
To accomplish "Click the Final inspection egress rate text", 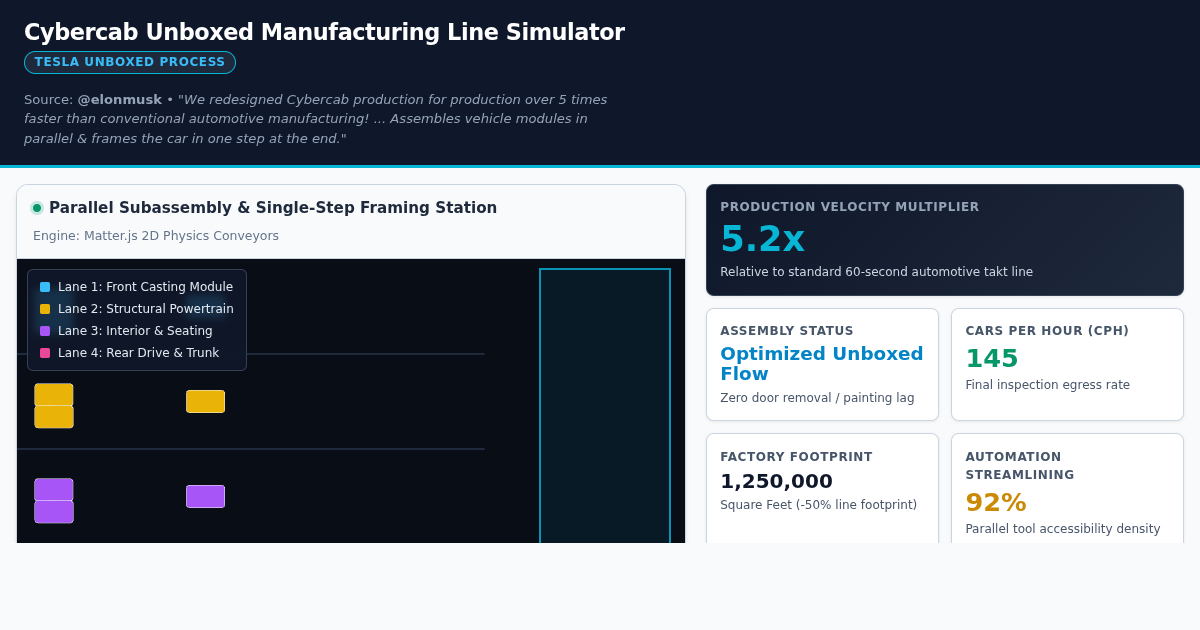I will tap(1047, 385).
